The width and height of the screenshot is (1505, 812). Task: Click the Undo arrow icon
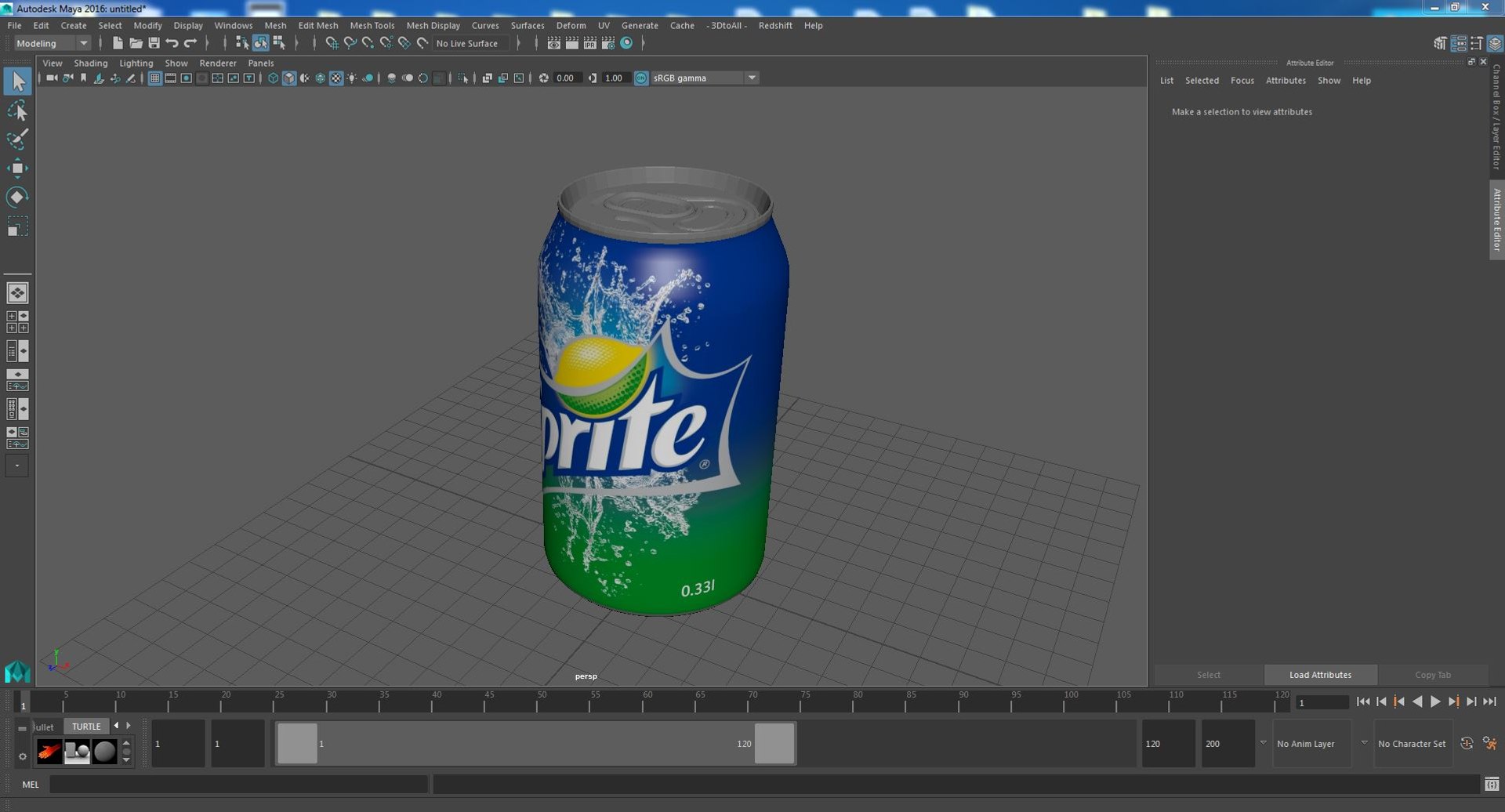[x=172, y=43]
